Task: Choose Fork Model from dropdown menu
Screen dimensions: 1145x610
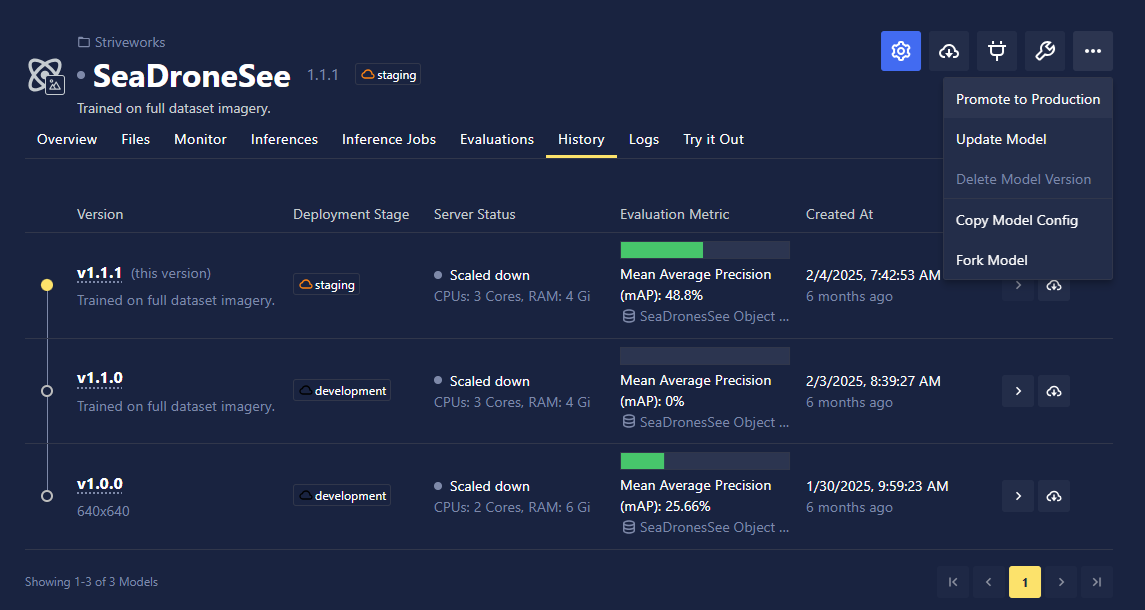Action: point(1027,260)
